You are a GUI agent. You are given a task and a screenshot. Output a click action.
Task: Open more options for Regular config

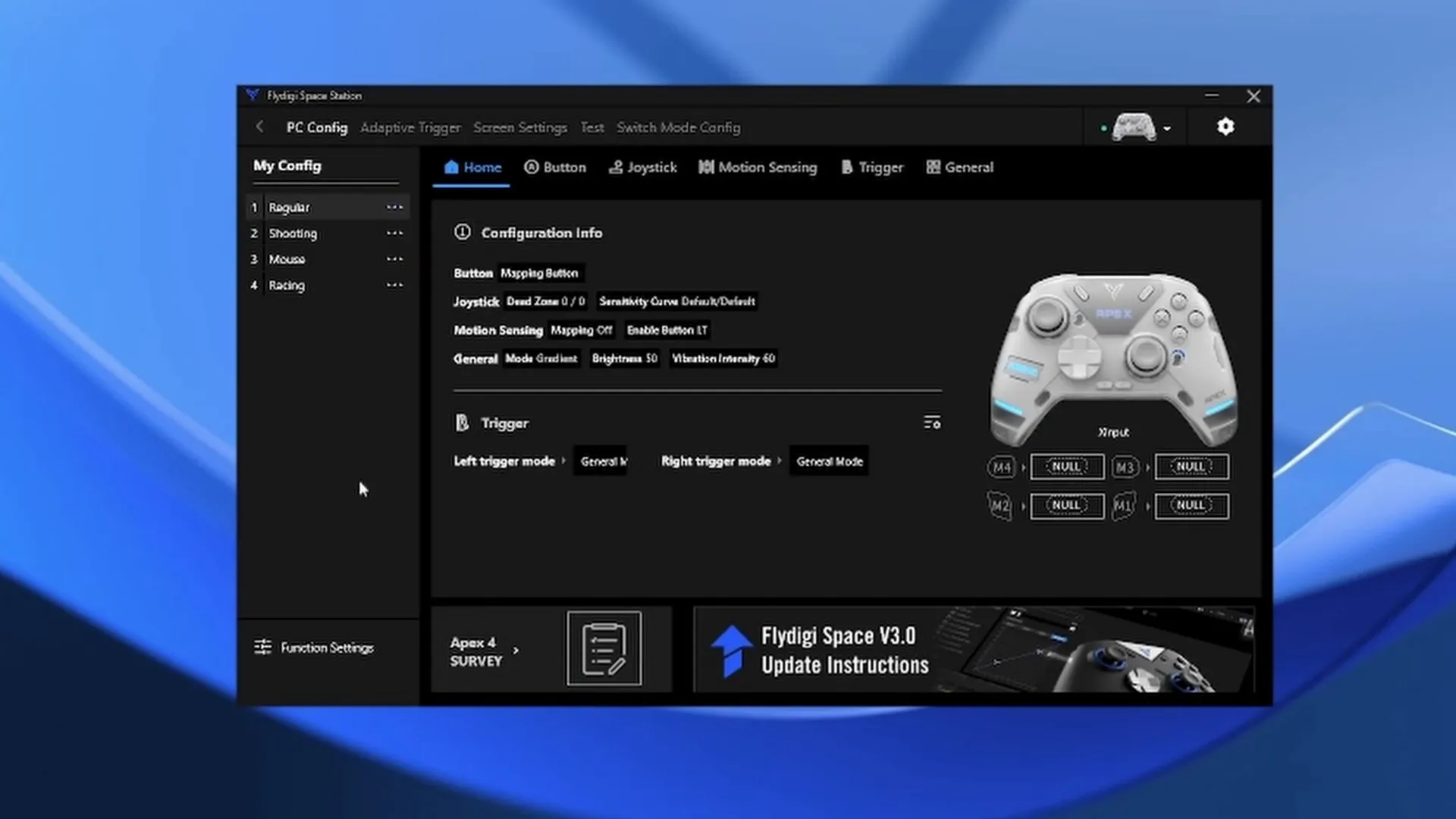[394, 207]
